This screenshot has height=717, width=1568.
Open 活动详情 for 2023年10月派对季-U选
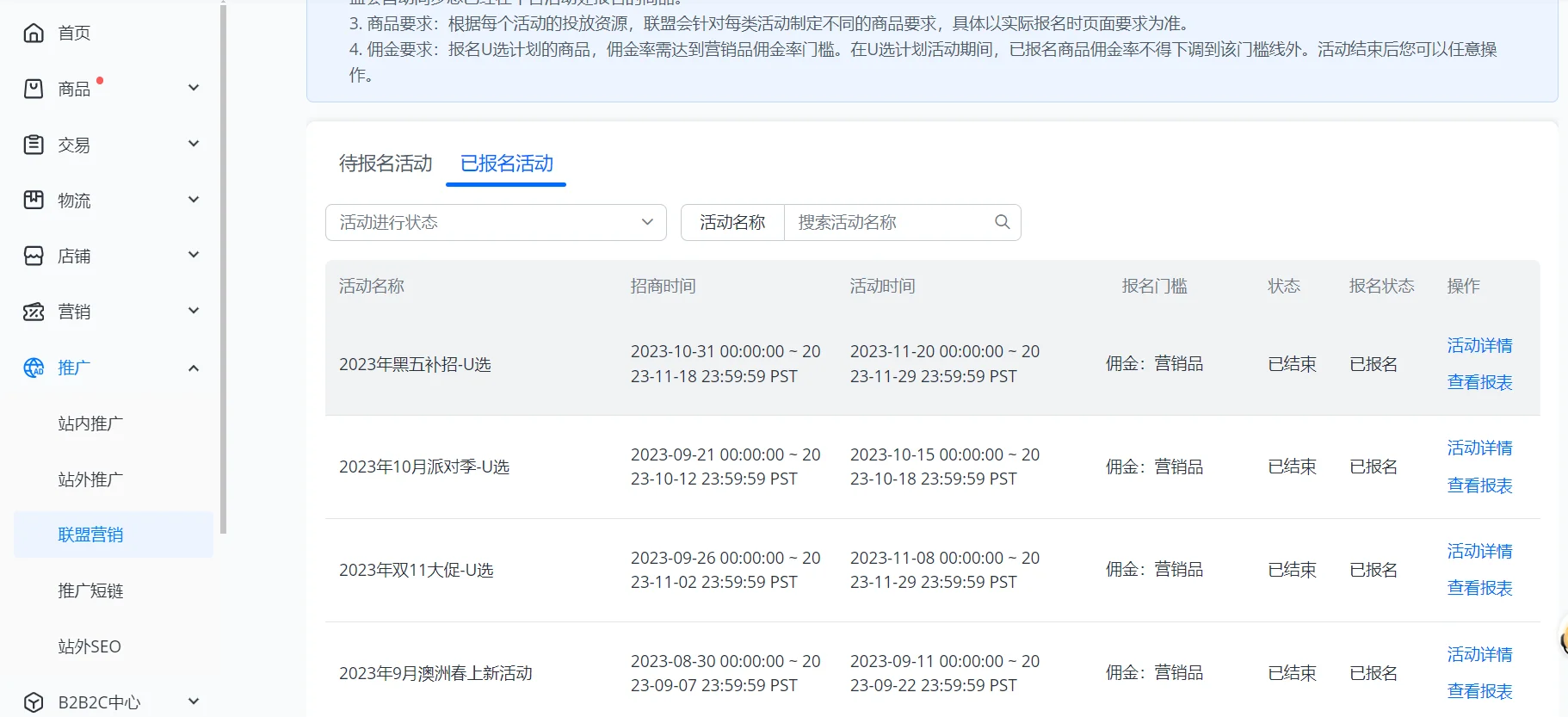pyautogui.click(x=1479, y=448)
